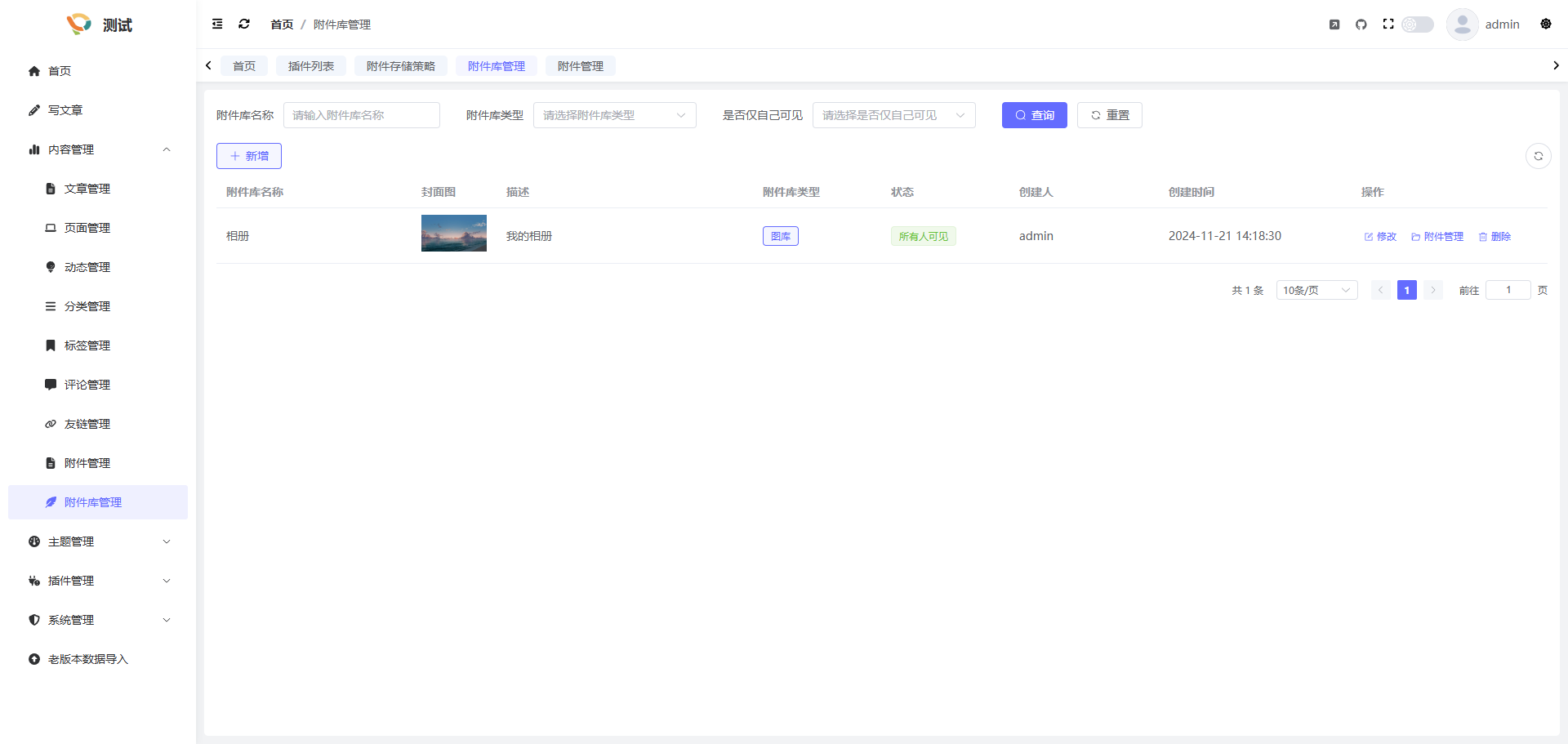The width and height of the screenshot is (1568, 744).
Task: Open the external link icon in header
Action: tap(1334, 25)
